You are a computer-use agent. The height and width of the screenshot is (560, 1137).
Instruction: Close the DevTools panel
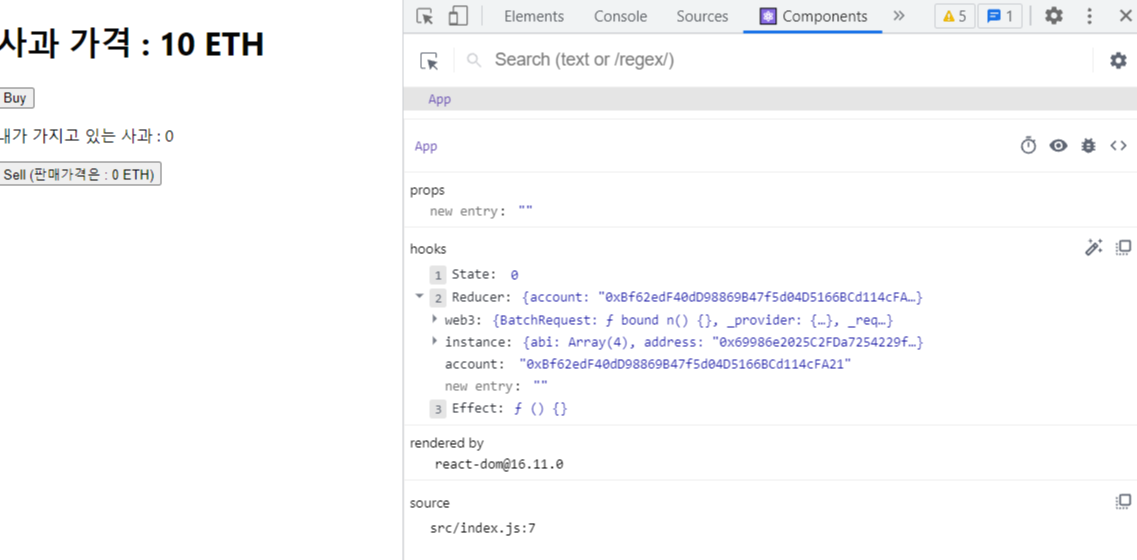[x=1125, y=16]
